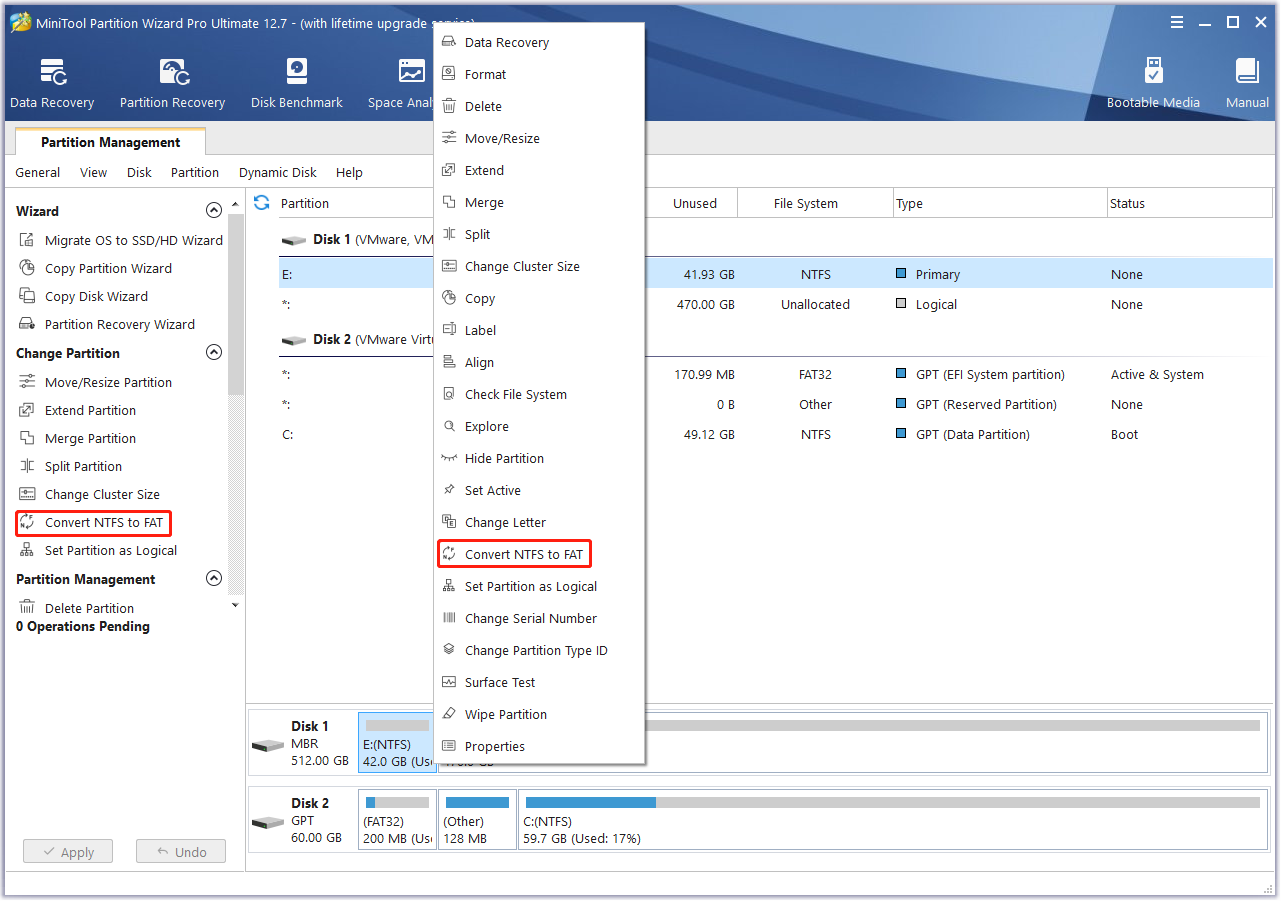
Task: Select Change Serial Number in the context menu
Action: (539, 618)
